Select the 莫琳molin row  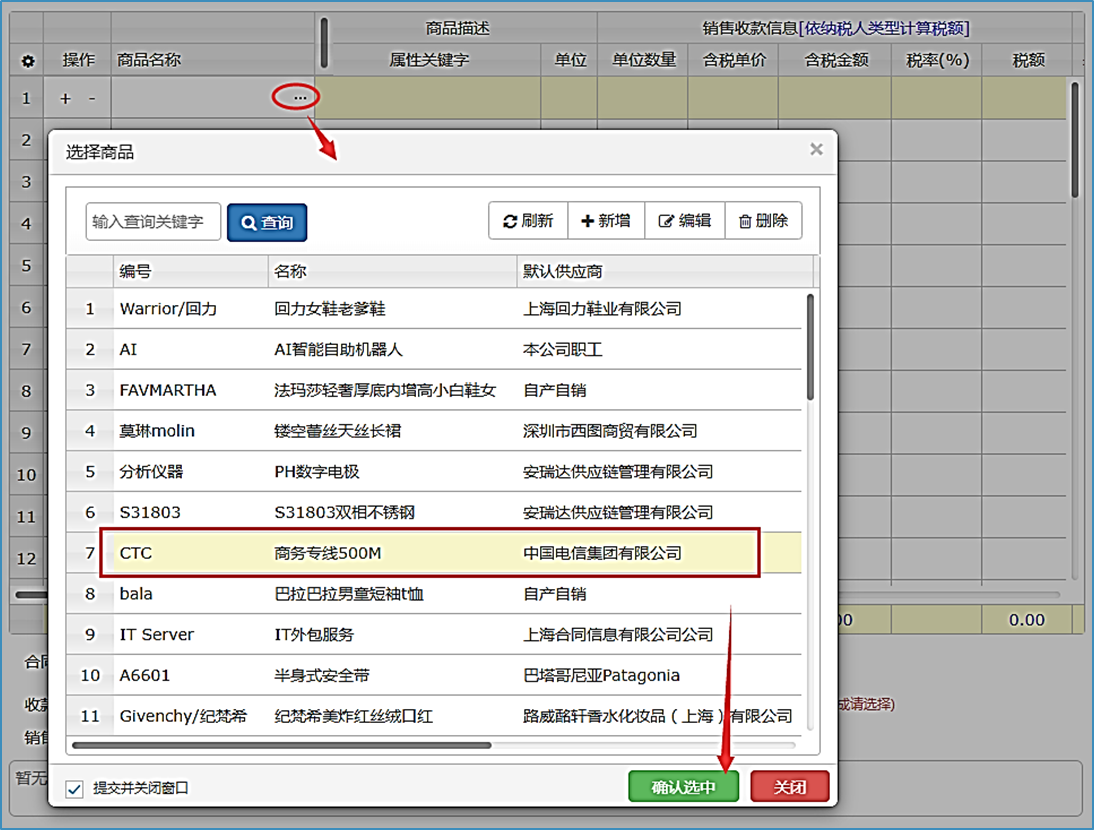pos(434,431)
